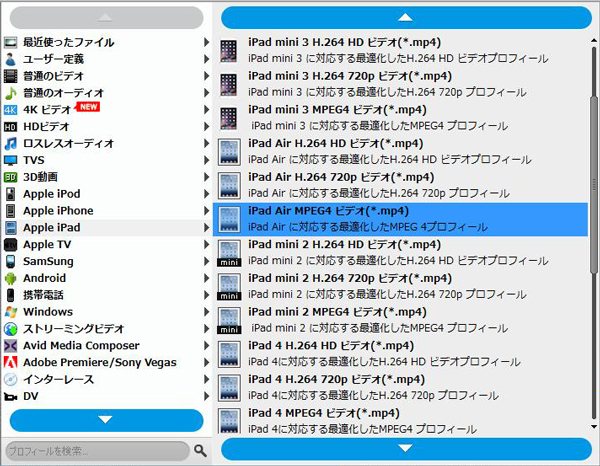
Task: Click the recent files category icon
Action: pyautogui.click(x=10, y=42)
